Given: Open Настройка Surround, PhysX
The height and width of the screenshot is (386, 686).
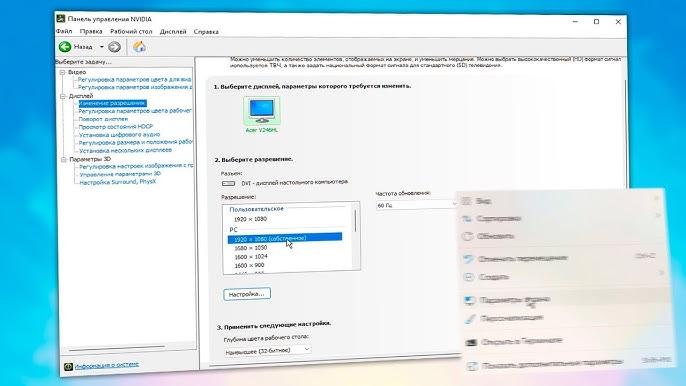Looking at the screenshot, I should [118, 182].
